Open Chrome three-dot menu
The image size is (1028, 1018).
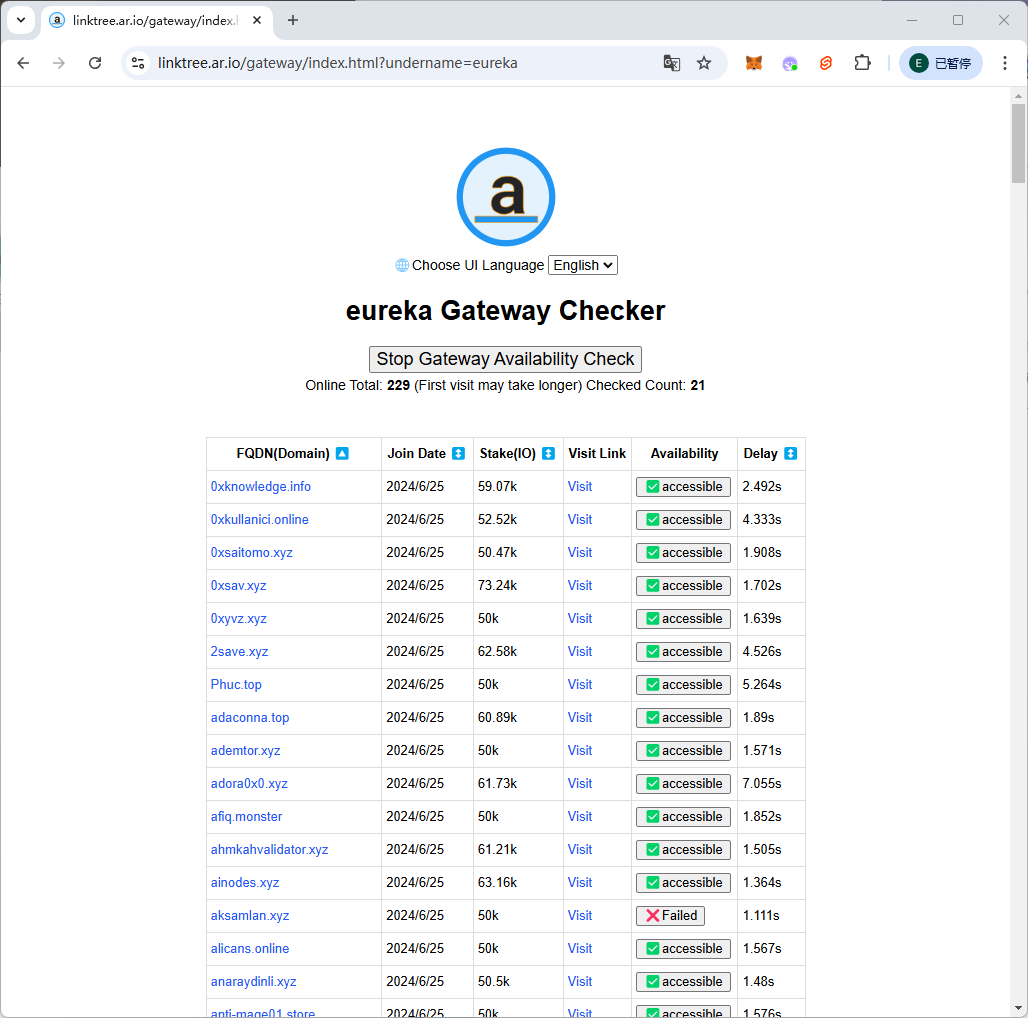point(1004,63)
